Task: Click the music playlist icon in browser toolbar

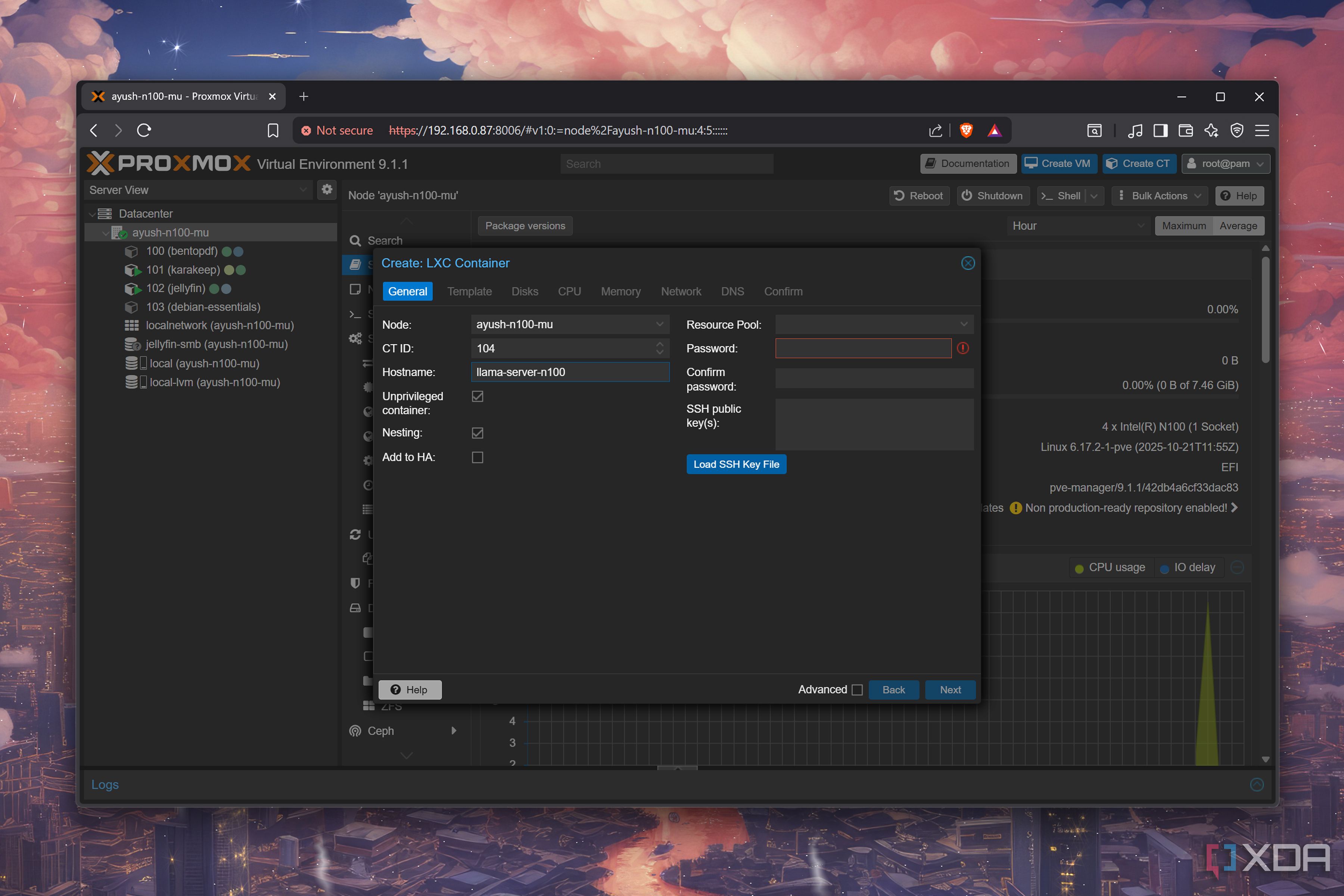Action: coord(1135,131)
